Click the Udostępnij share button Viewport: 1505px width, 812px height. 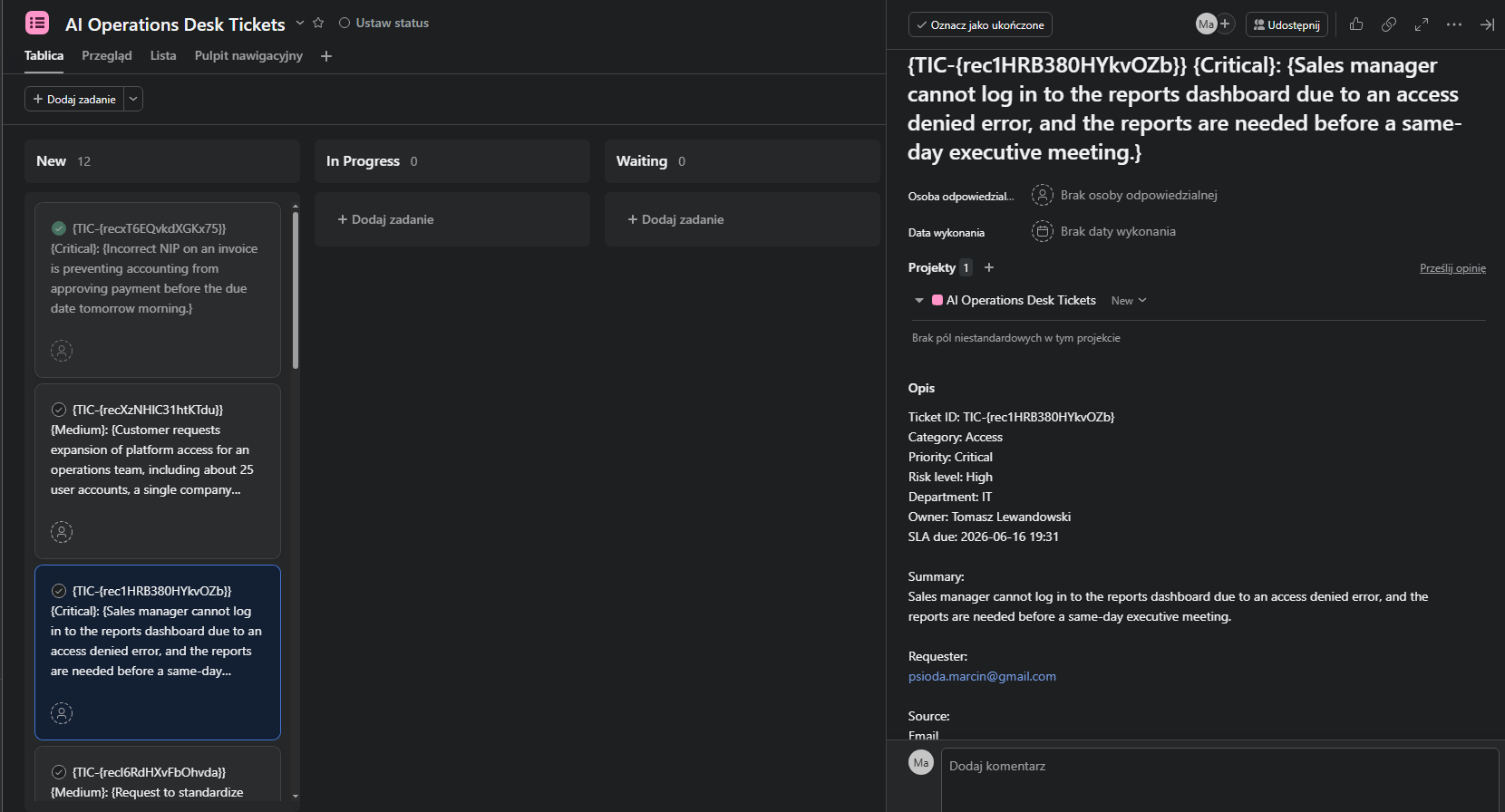point(1287,24)
